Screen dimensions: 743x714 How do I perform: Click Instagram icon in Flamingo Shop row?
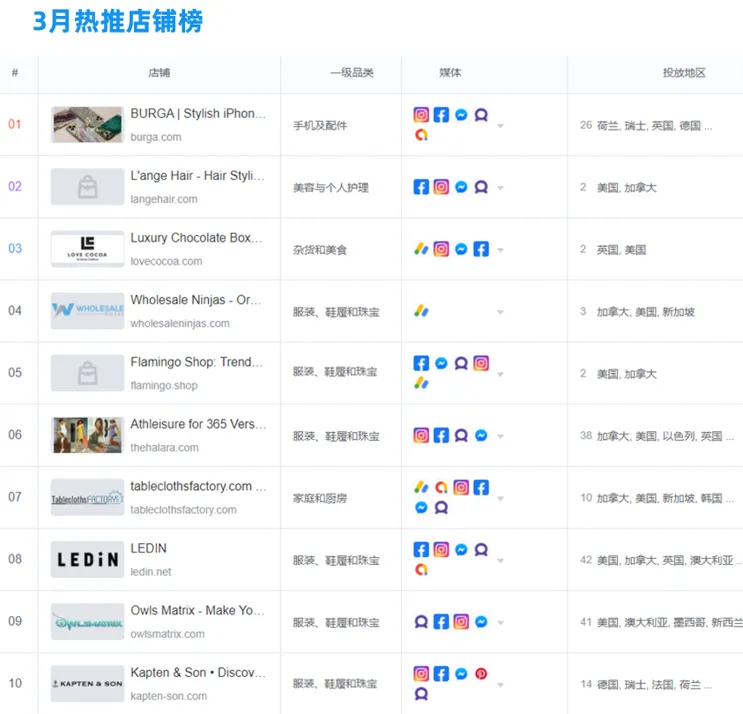click(481, 363)
